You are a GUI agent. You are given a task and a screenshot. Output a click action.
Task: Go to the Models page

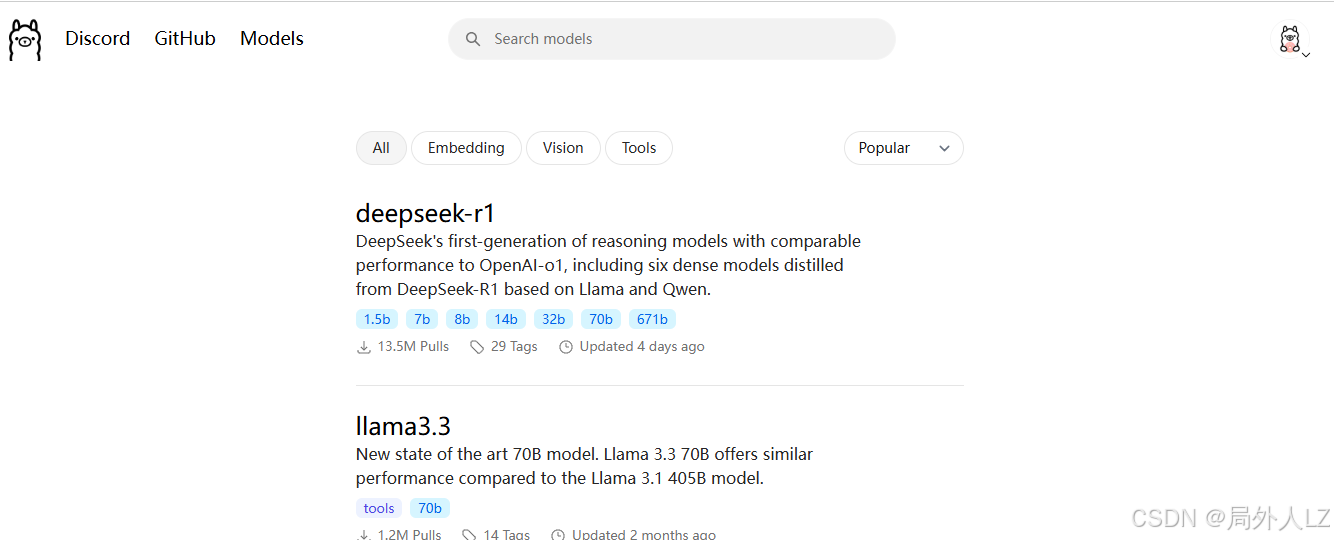pyautogui.click(x=272, y=39)
